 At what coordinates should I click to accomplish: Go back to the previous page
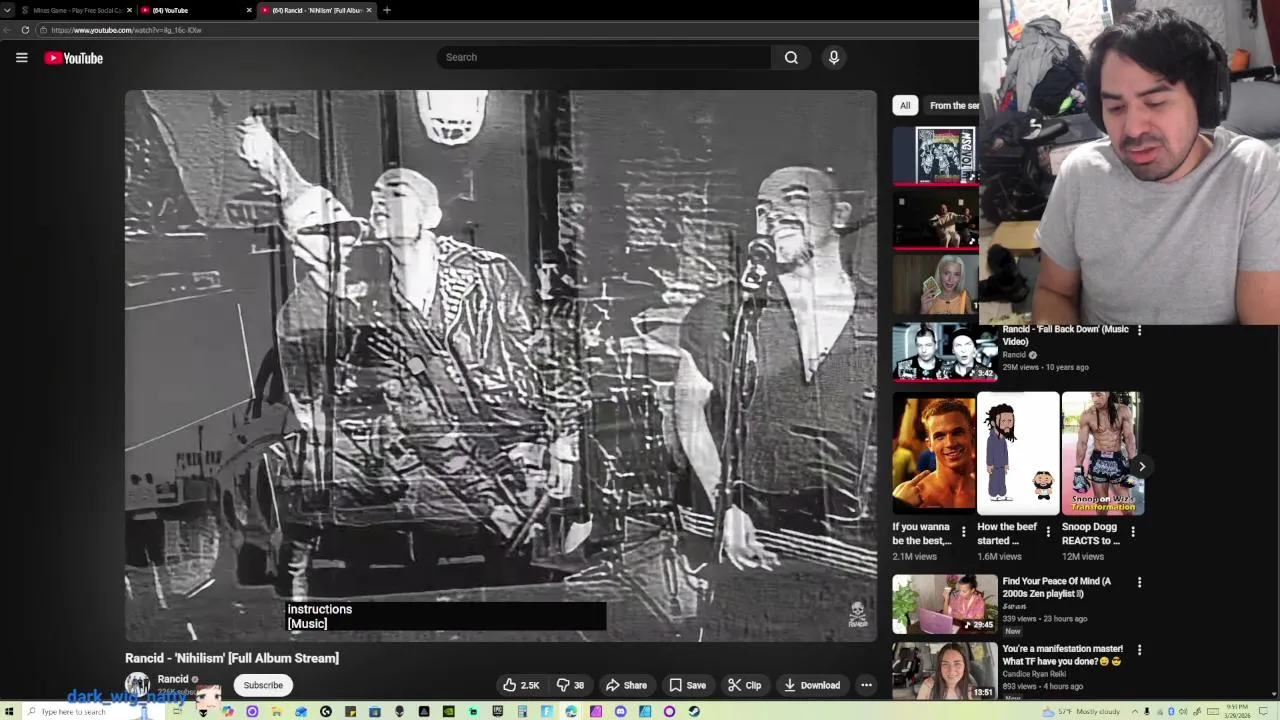(x=9, y=30)
